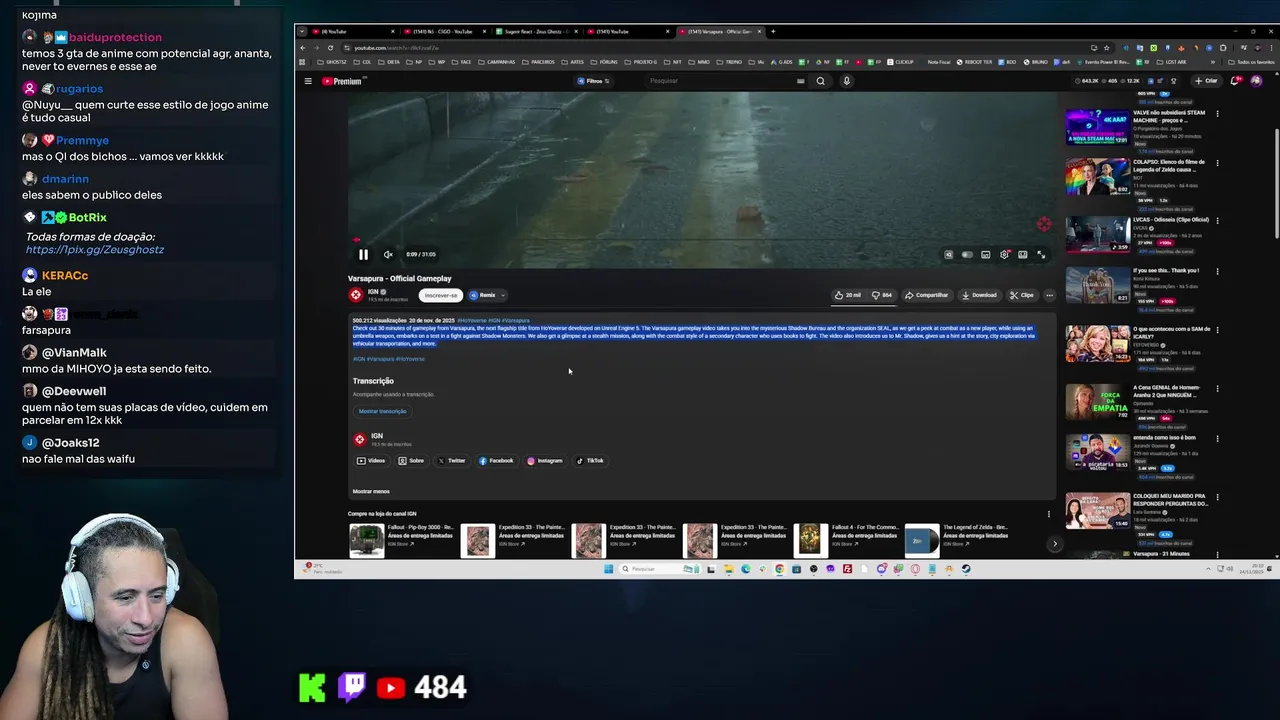Start voice search with microphone icon
This screenshot has width=1280, height=720.
tap(846, 81)
